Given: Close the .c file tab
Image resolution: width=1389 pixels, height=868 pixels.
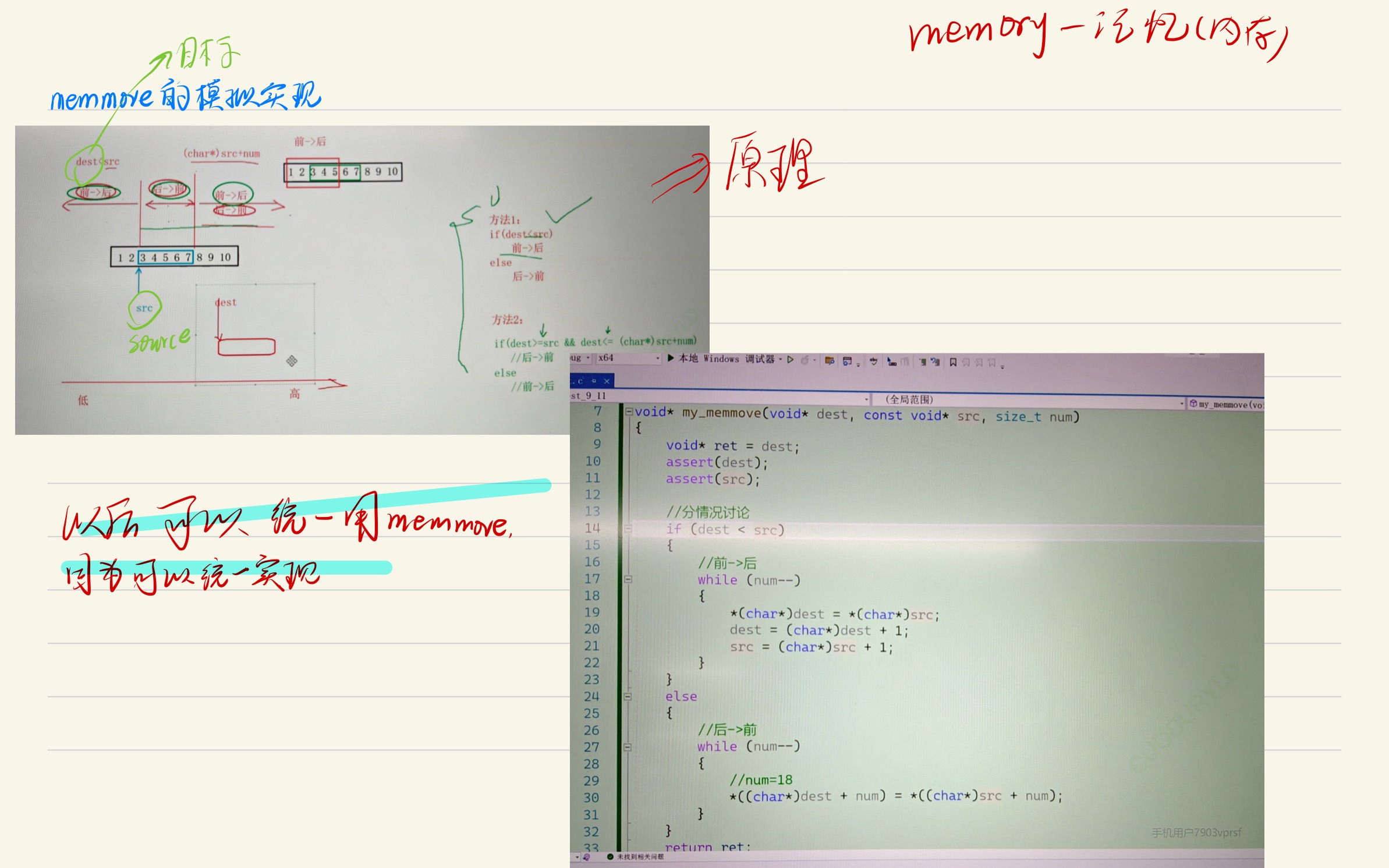Looking at the screenshot, I should [607, 381].
